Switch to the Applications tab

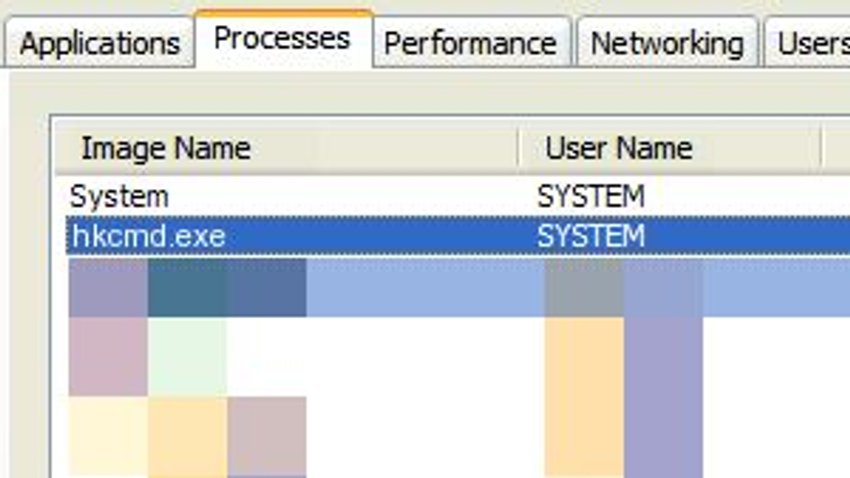[98, 44]
